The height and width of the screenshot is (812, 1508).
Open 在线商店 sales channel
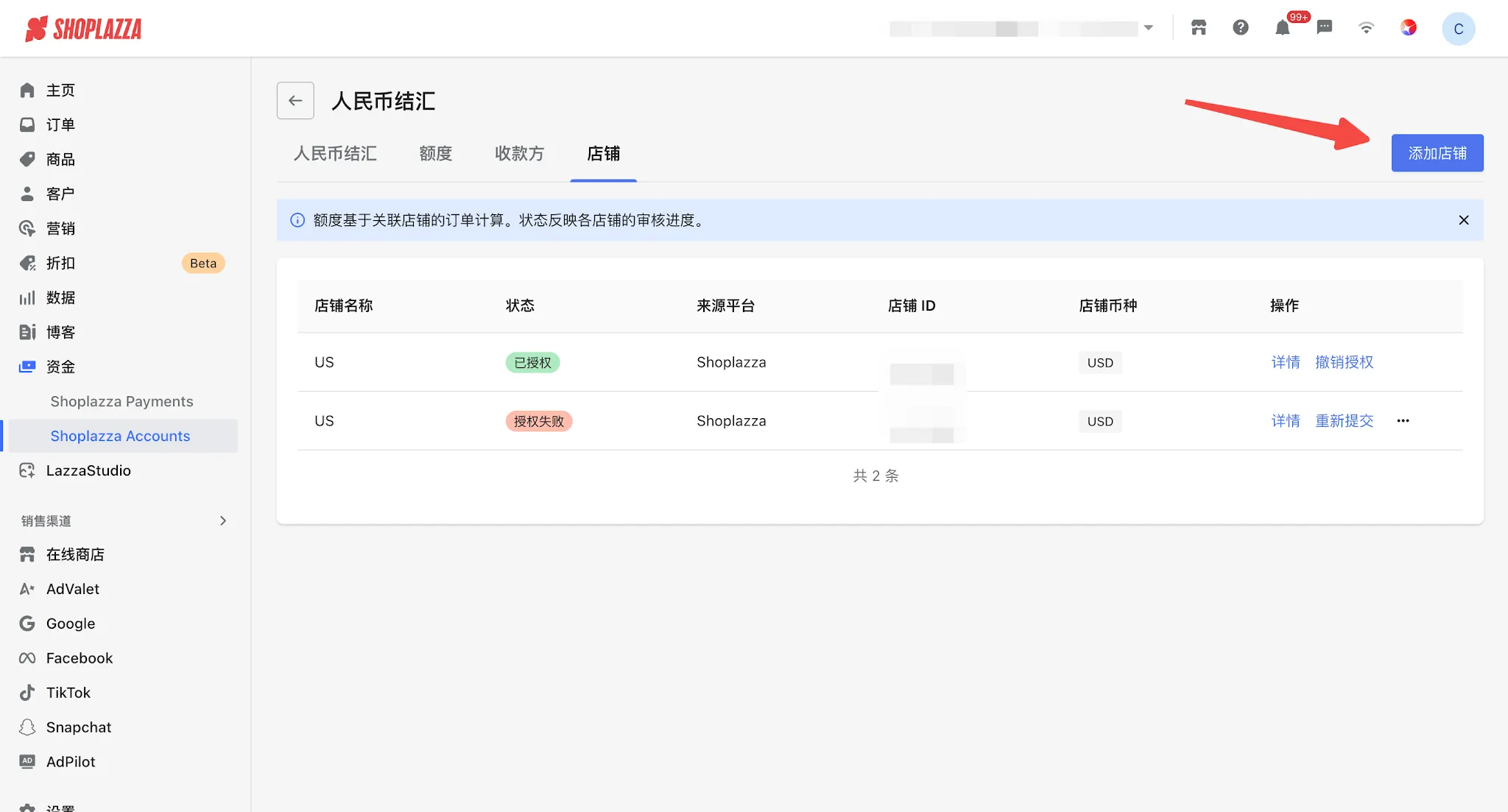(x=75, y=554)
